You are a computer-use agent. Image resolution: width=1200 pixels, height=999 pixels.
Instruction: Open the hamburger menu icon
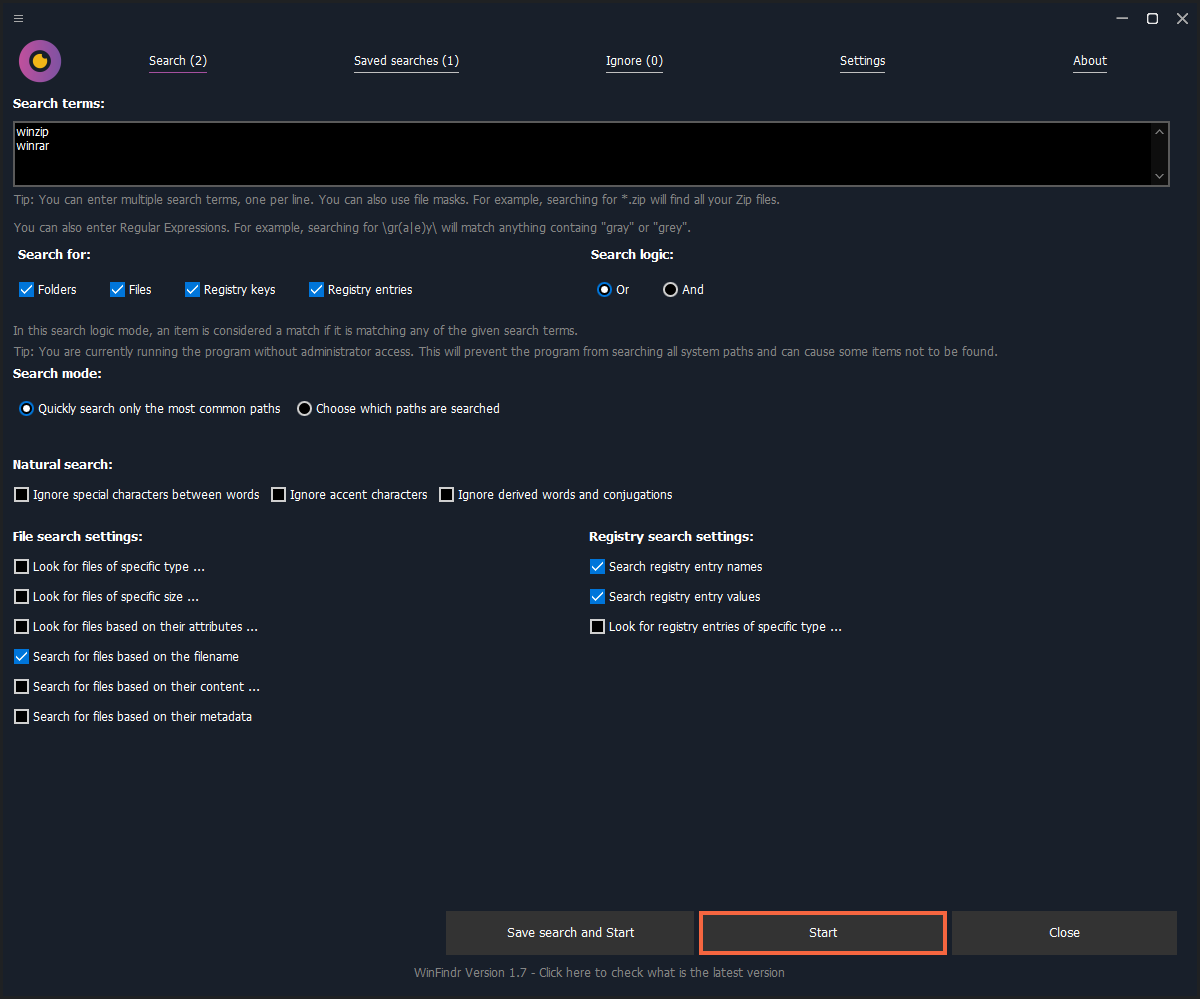pos(19,18)
